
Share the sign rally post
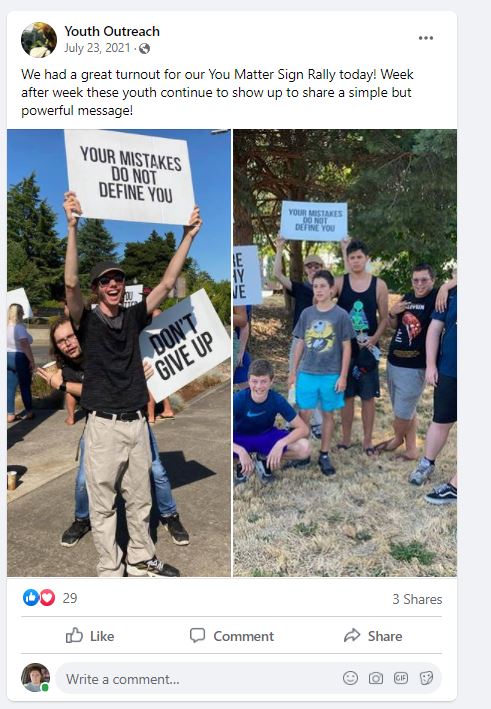373,636
